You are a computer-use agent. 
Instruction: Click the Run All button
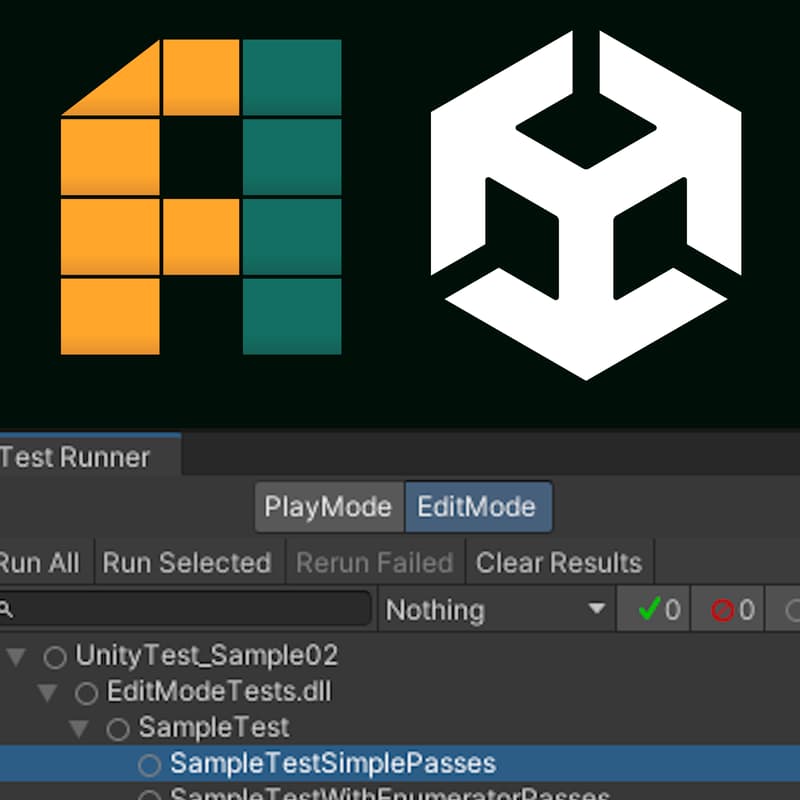[46, 562]
